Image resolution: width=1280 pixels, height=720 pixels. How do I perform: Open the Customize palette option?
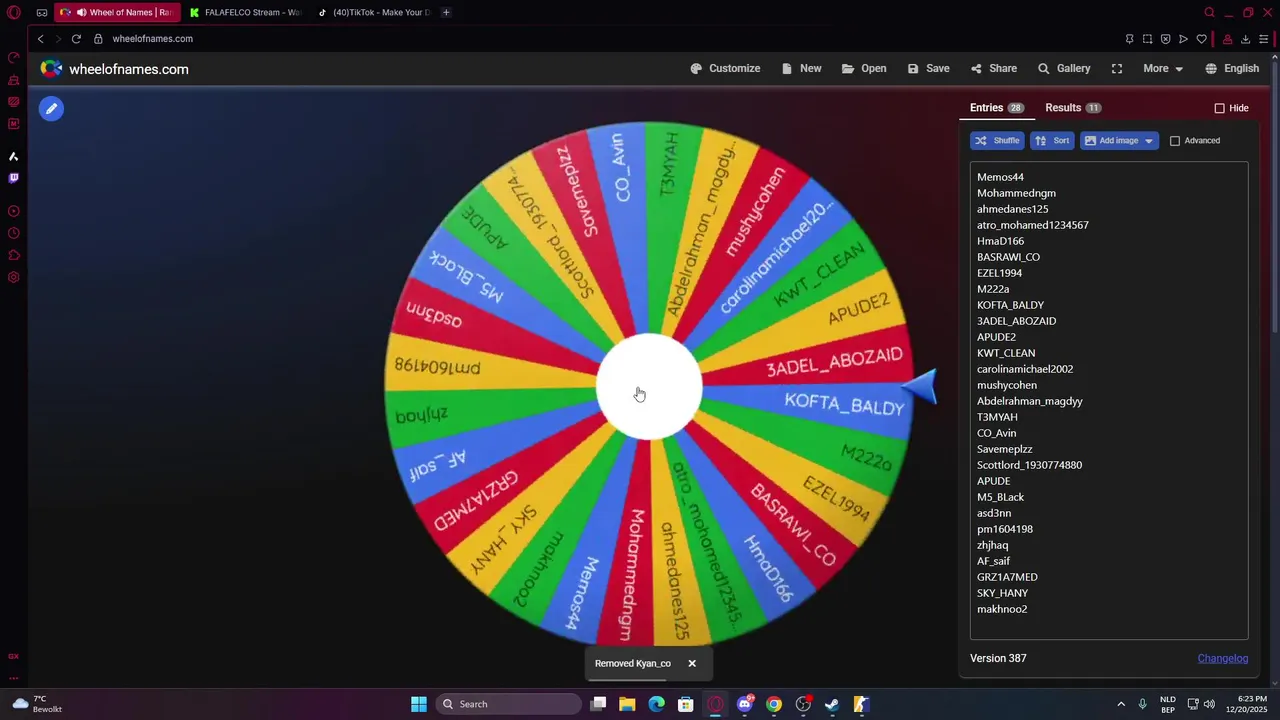tap(725, 68)
